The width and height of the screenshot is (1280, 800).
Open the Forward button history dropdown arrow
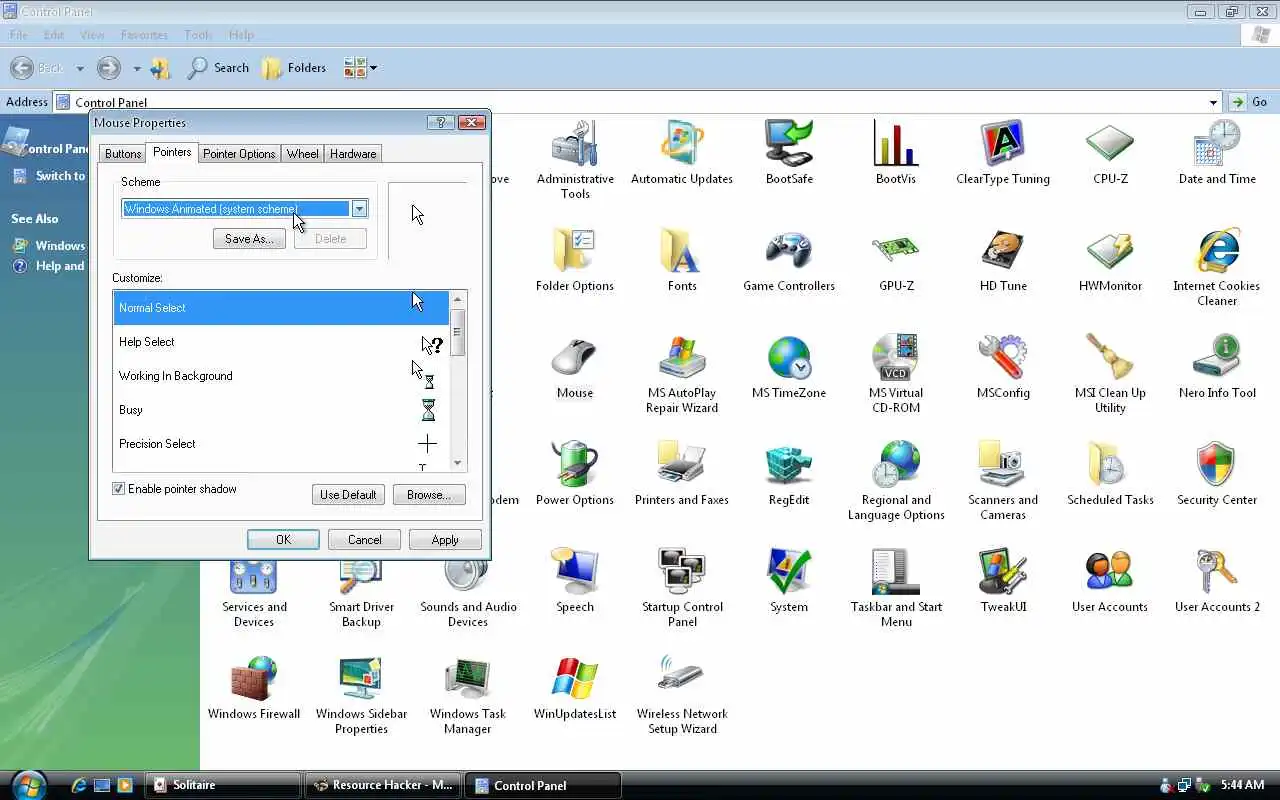point(137,68)
